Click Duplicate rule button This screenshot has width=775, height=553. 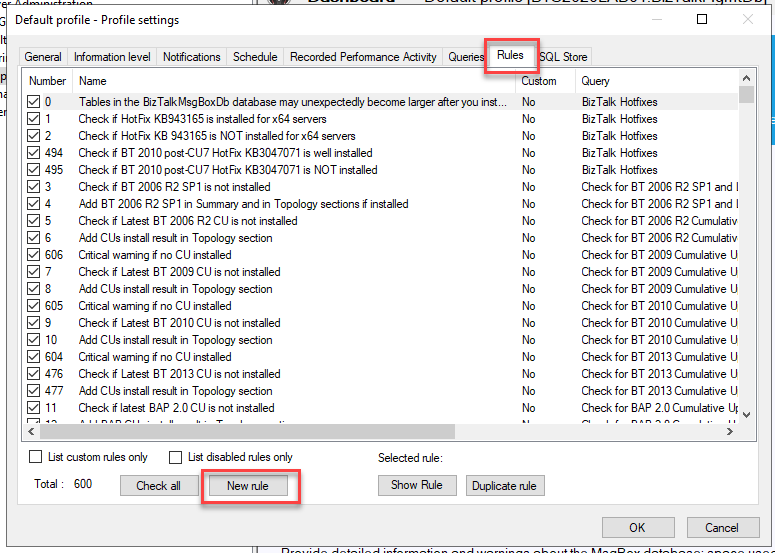point(504,486)
